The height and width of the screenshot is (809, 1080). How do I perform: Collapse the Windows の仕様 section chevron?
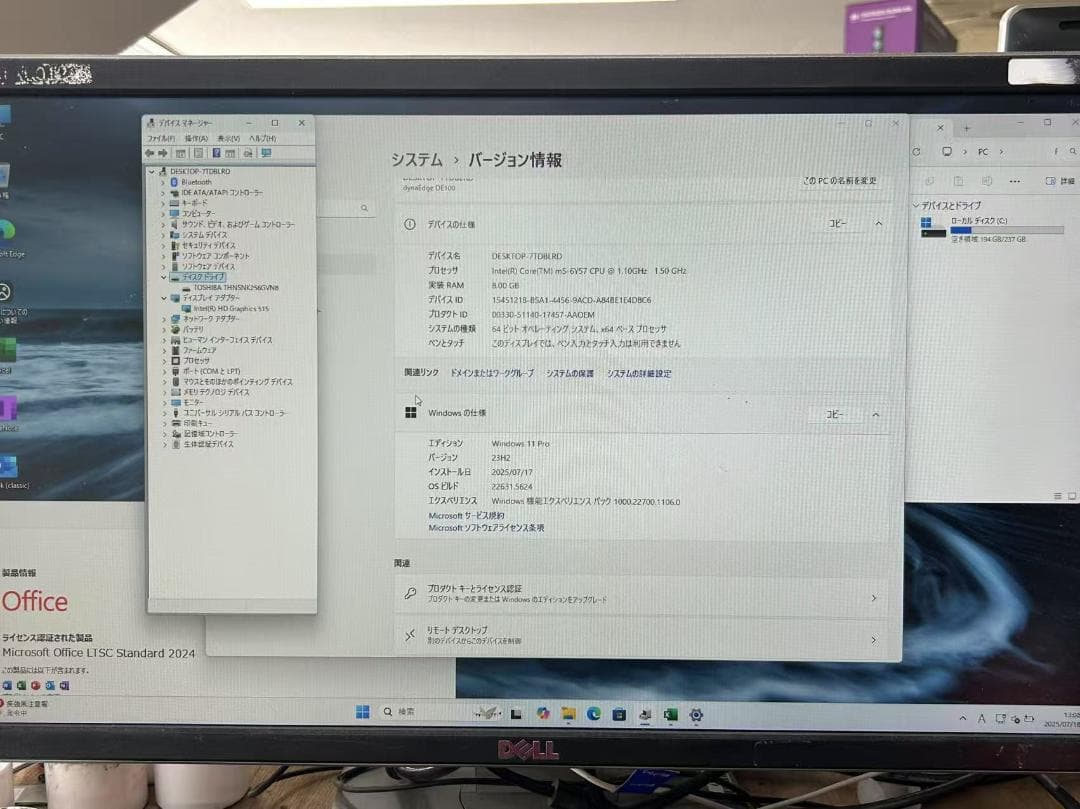coord(876,414)
